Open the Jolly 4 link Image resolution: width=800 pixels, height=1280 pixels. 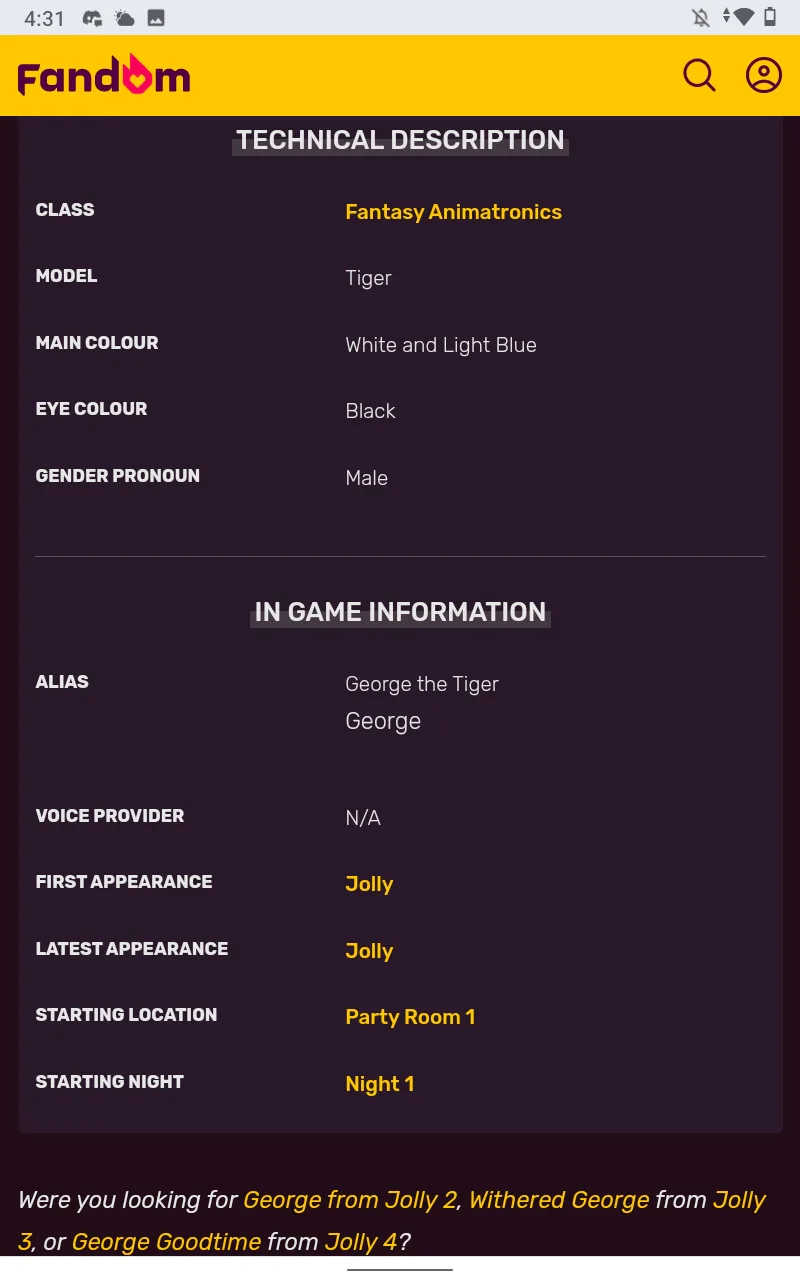click(x=361, y=1242)
